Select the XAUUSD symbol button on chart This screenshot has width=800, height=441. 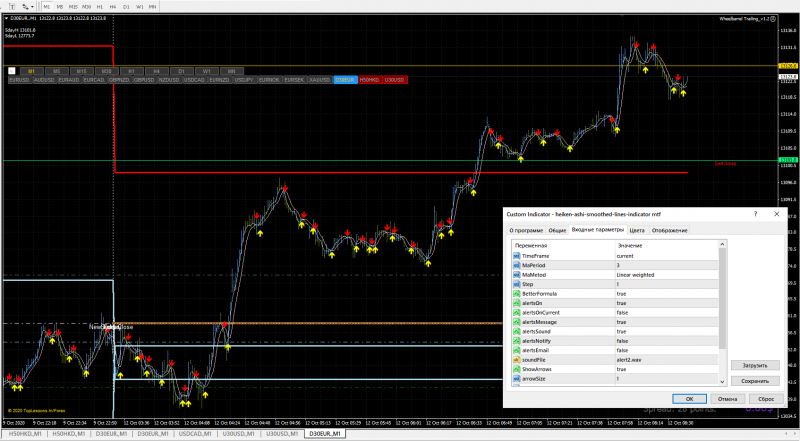point(320,80)
